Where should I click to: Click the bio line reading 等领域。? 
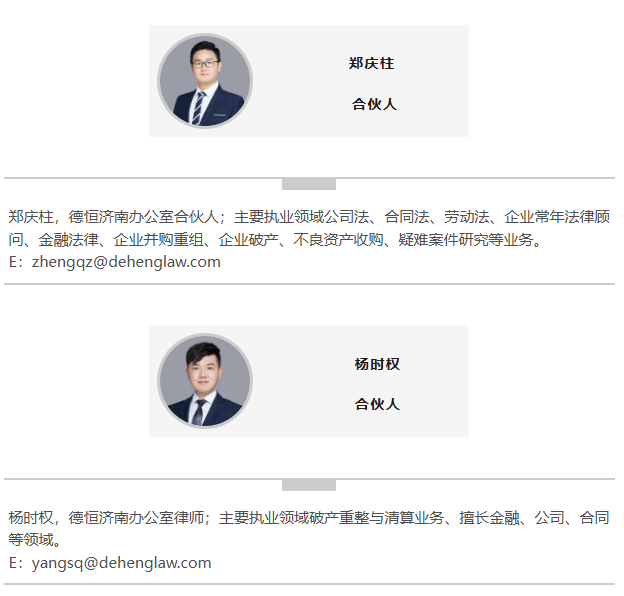point(35,540)
